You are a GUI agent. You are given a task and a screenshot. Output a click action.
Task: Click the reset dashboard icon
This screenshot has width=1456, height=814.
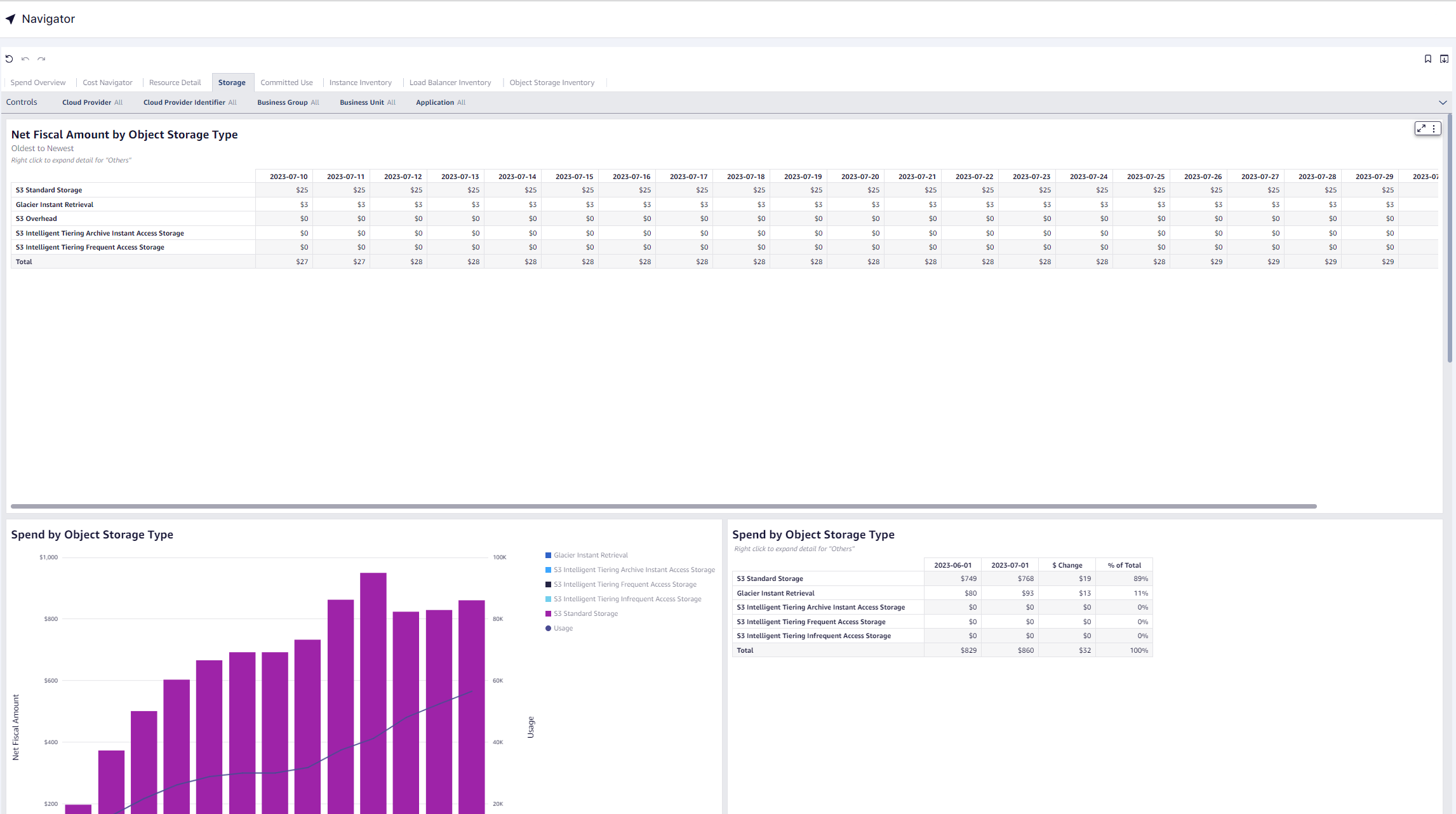(9, 59)
